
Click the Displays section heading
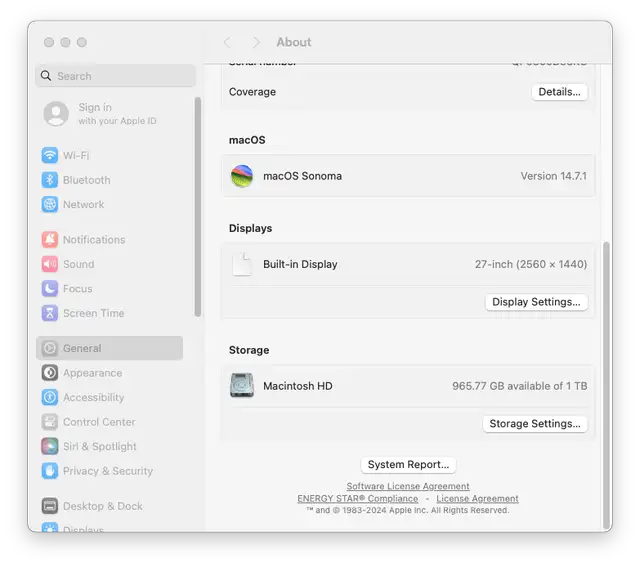[250, 228]
